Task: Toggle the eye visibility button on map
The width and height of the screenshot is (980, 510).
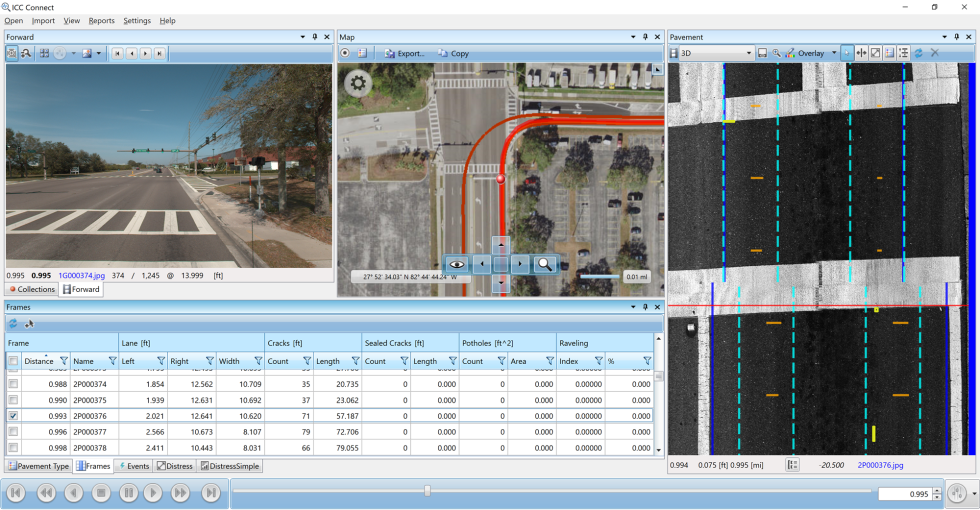Action: (x=457, y=264)
